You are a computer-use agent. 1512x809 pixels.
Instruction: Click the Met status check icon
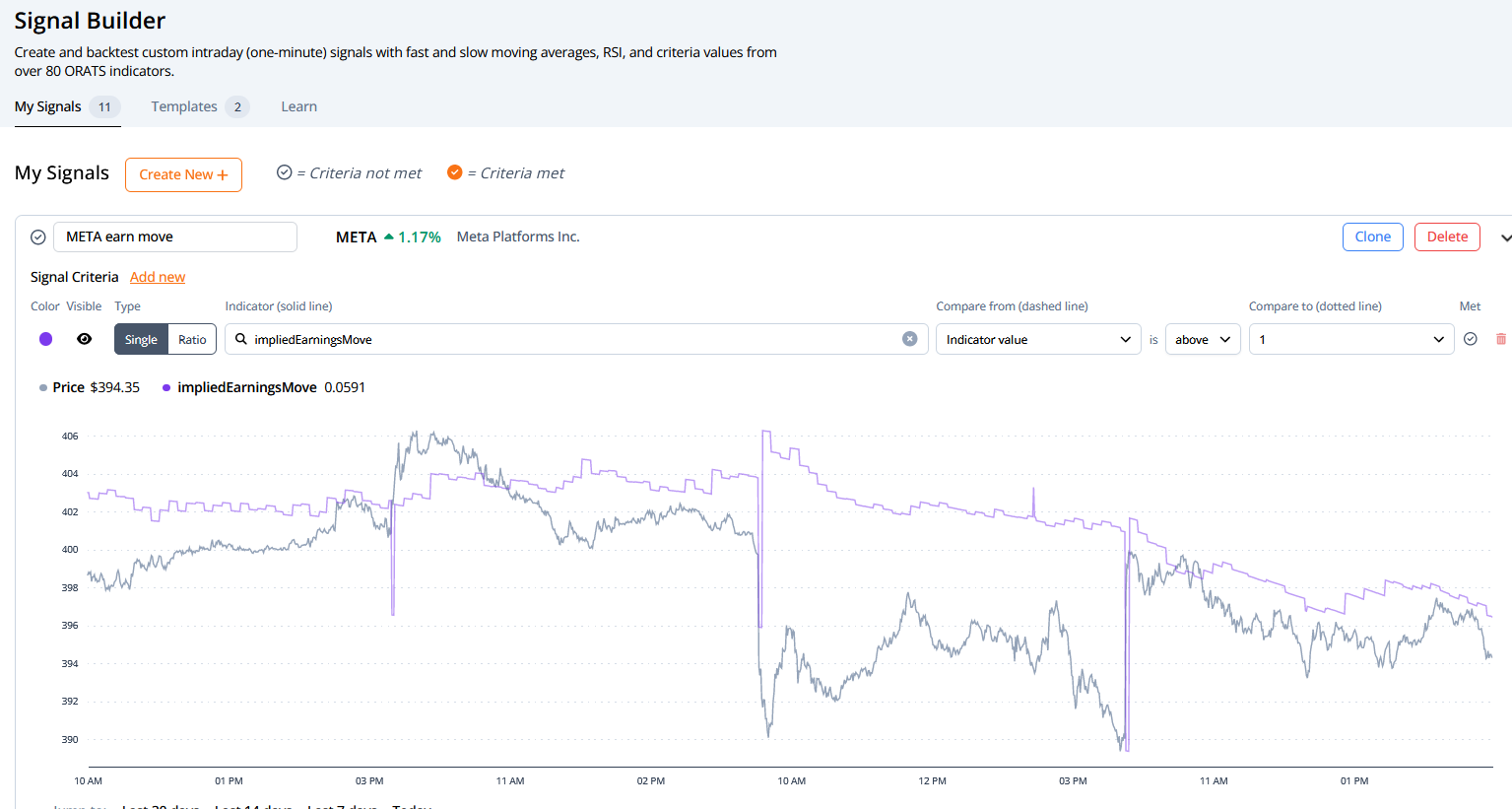[1470, 339]
